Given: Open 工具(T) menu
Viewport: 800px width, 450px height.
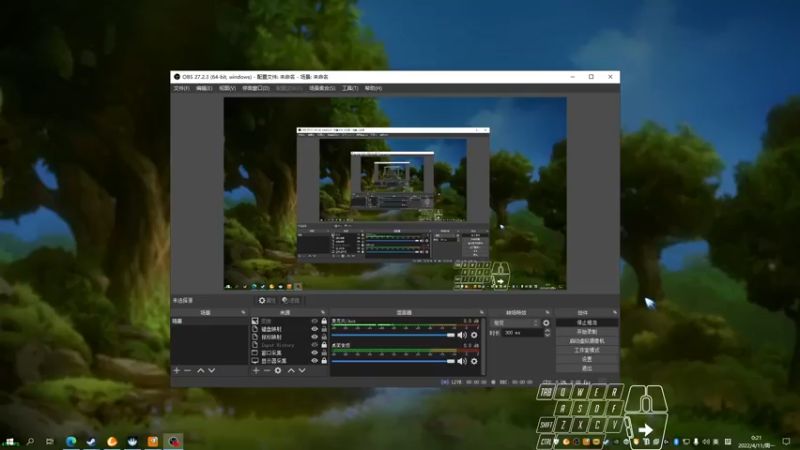Looking at the screenshot, I should point(350,88).
